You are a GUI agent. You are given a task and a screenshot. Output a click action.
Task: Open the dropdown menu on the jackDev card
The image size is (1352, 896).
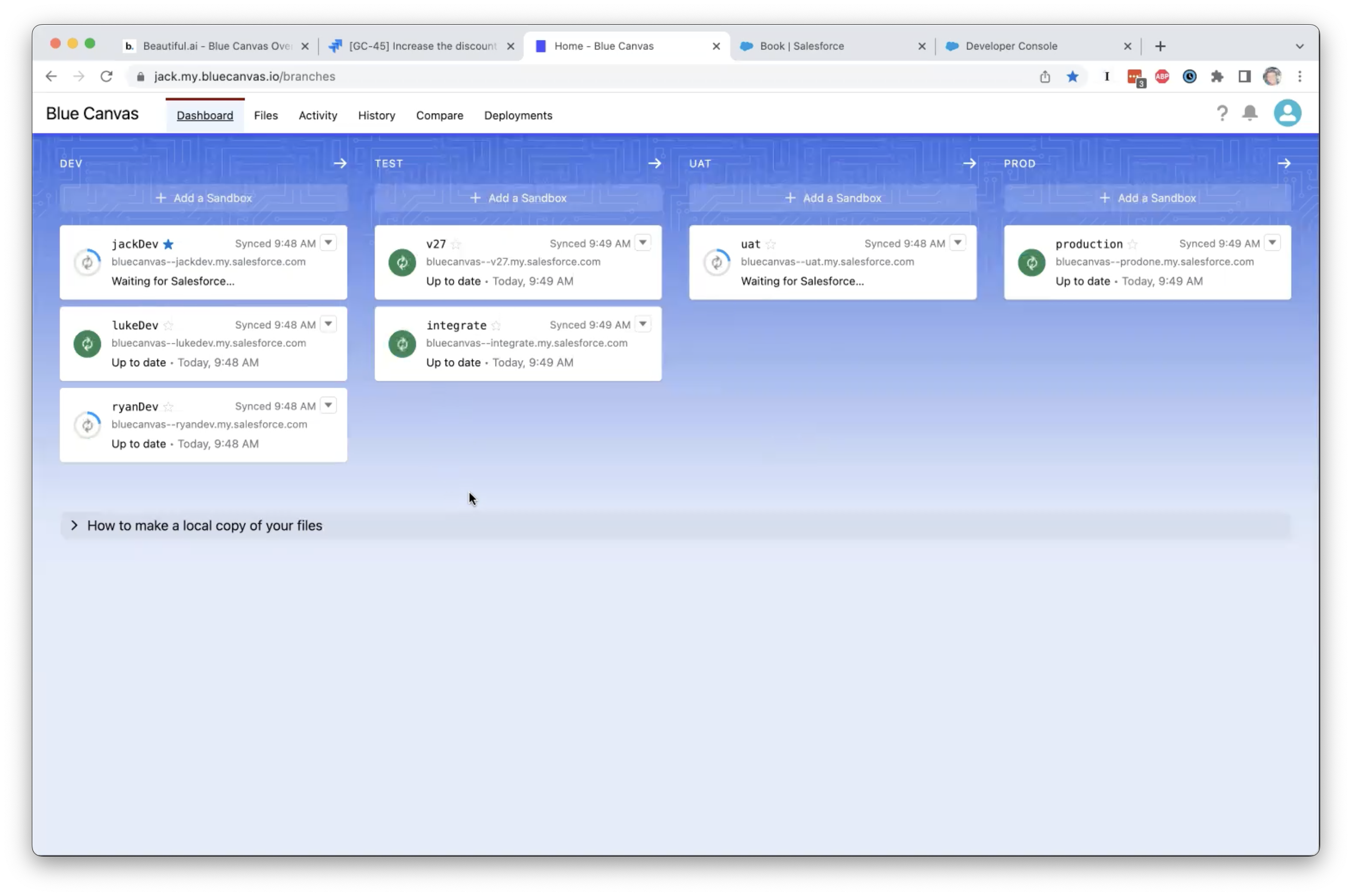(x=328, y=243)
